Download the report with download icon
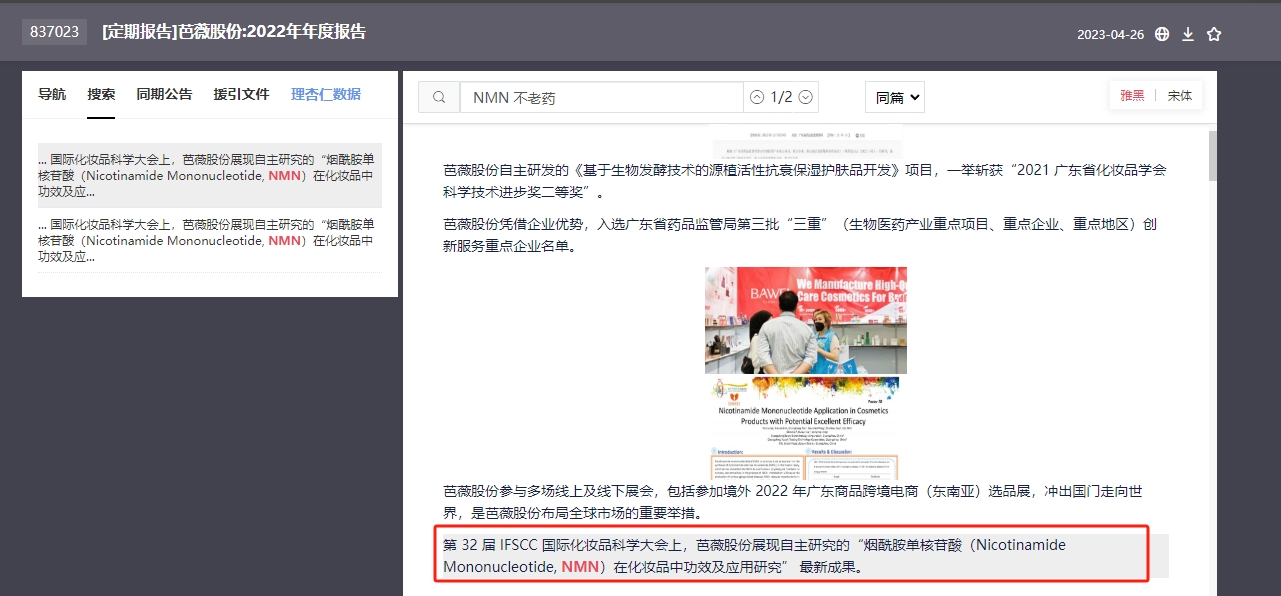This screenshot has height=596, width=1281. click(1188, 34)
